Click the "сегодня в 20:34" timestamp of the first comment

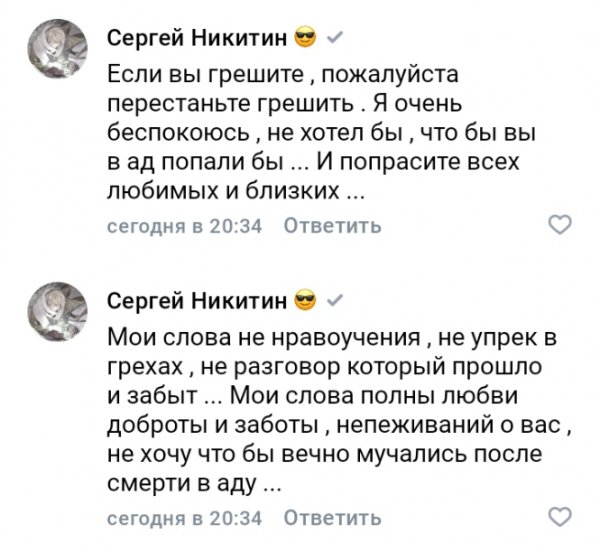click(x=184, y=226)
